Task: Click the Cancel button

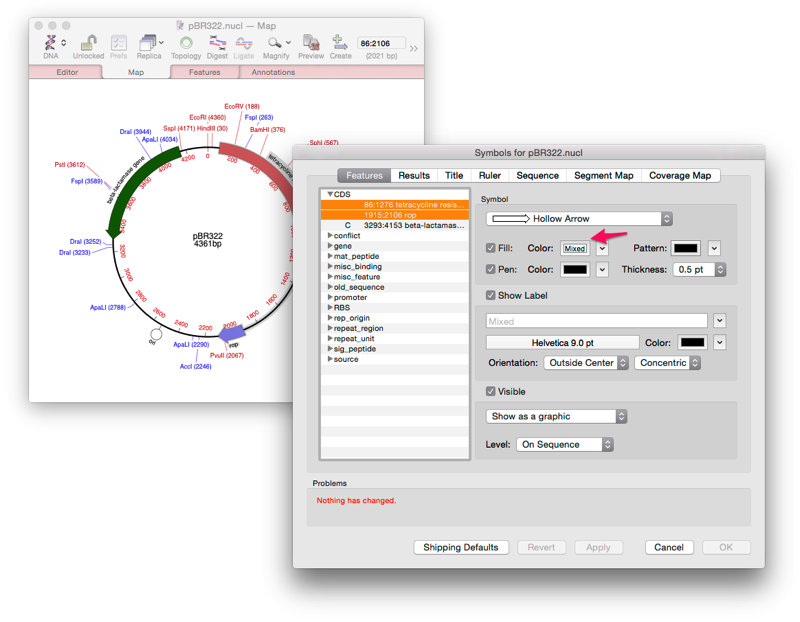Action: (669, 548)
